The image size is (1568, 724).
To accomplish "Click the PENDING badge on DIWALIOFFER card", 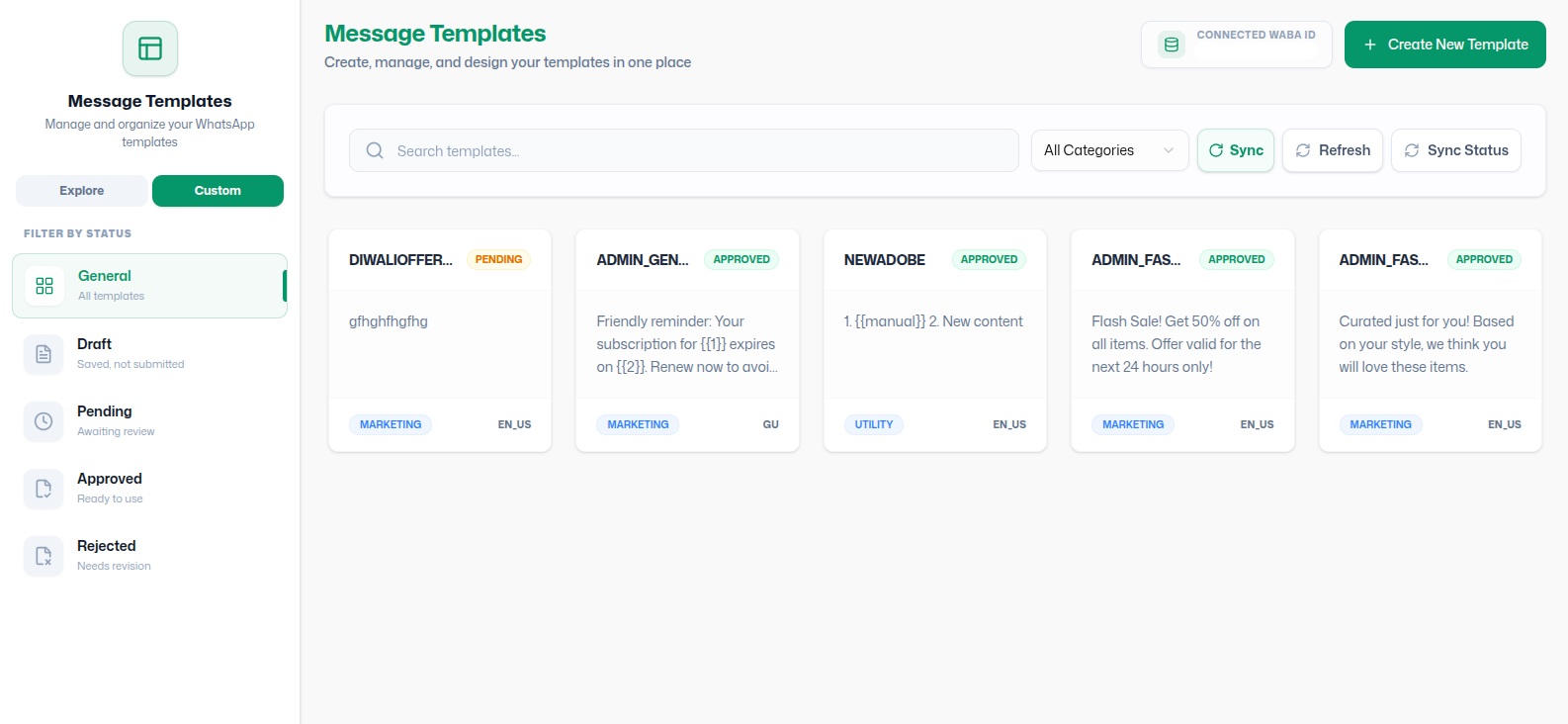I will (x=498, y=259).
